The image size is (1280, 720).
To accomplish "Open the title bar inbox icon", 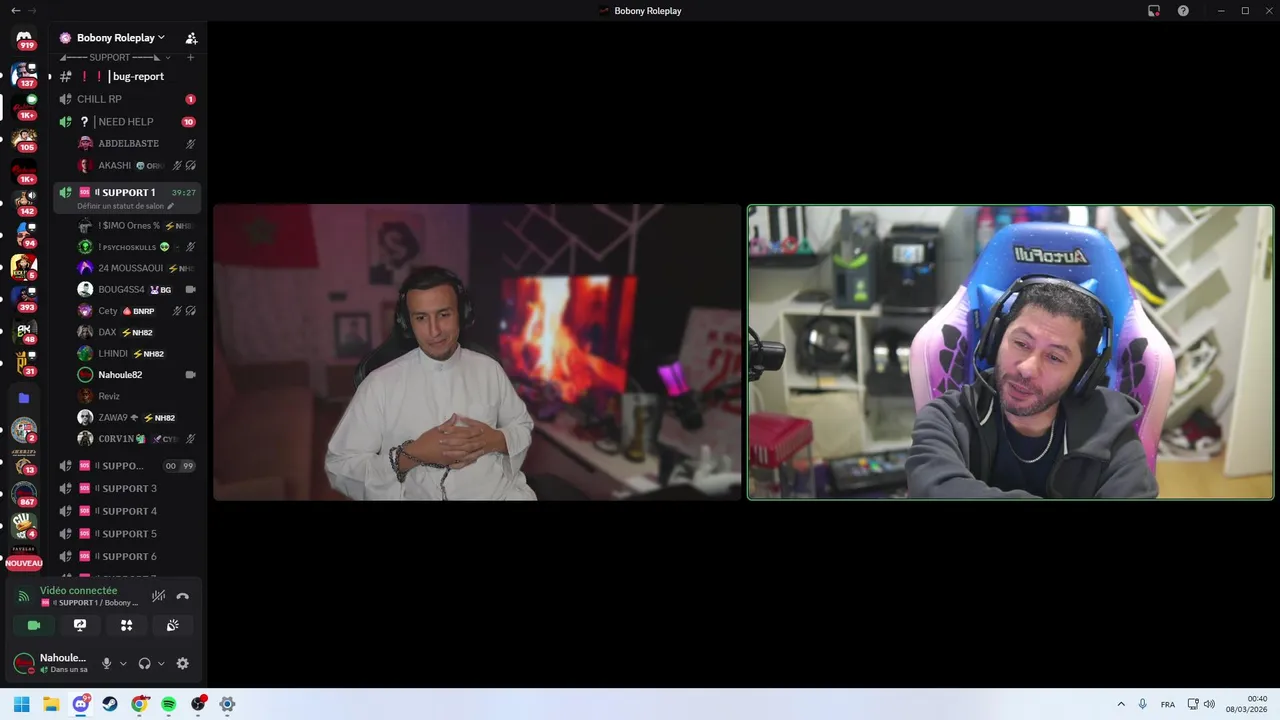I will (1154, 11).
